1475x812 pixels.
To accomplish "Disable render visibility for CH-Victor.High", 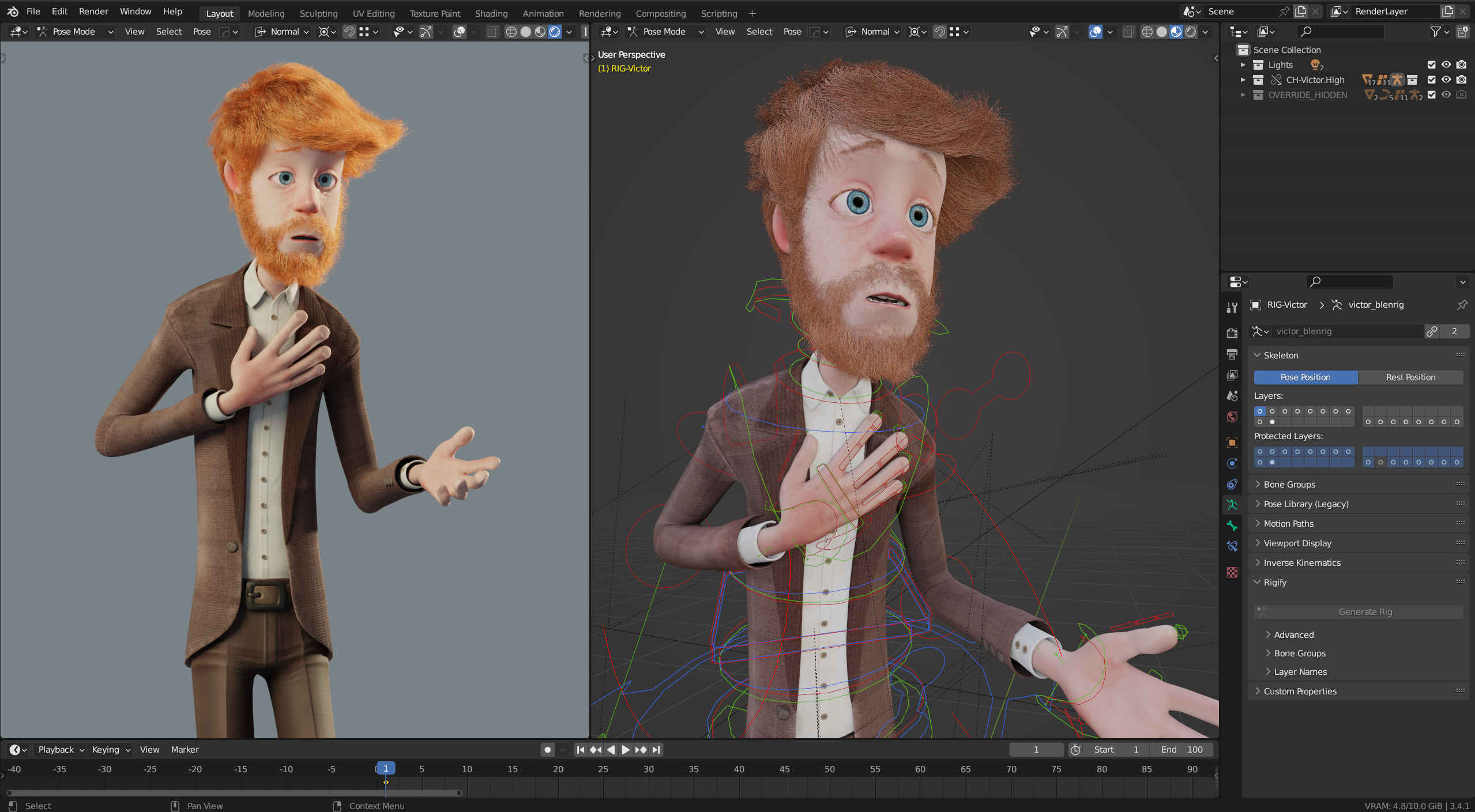I will (x=1462, y=80).
